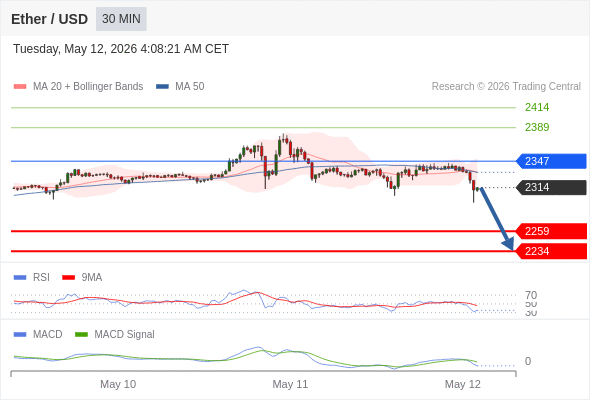The width and height of the screenshot is (590, 400).
Task: Toggle the RSI legend entry
Action: pos(32,277)
